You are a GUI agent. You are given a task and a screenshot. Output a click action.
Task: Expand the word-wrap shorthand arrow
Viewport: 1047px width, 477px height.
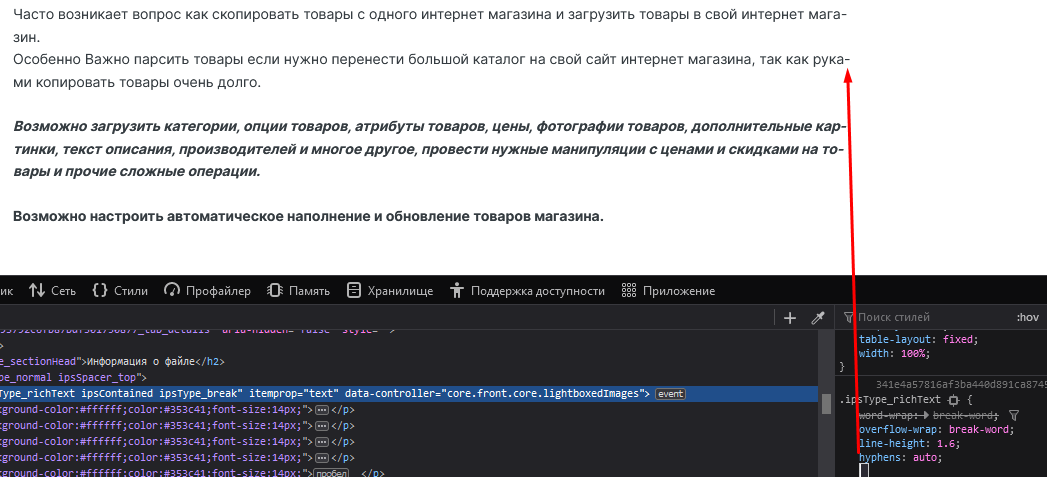[x=925, y=415]
